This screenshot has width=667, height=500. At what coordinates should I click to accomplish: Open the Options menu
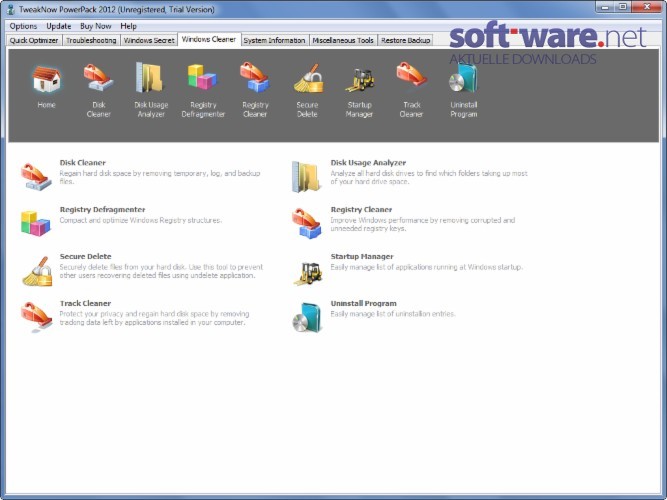pos(23,26)
